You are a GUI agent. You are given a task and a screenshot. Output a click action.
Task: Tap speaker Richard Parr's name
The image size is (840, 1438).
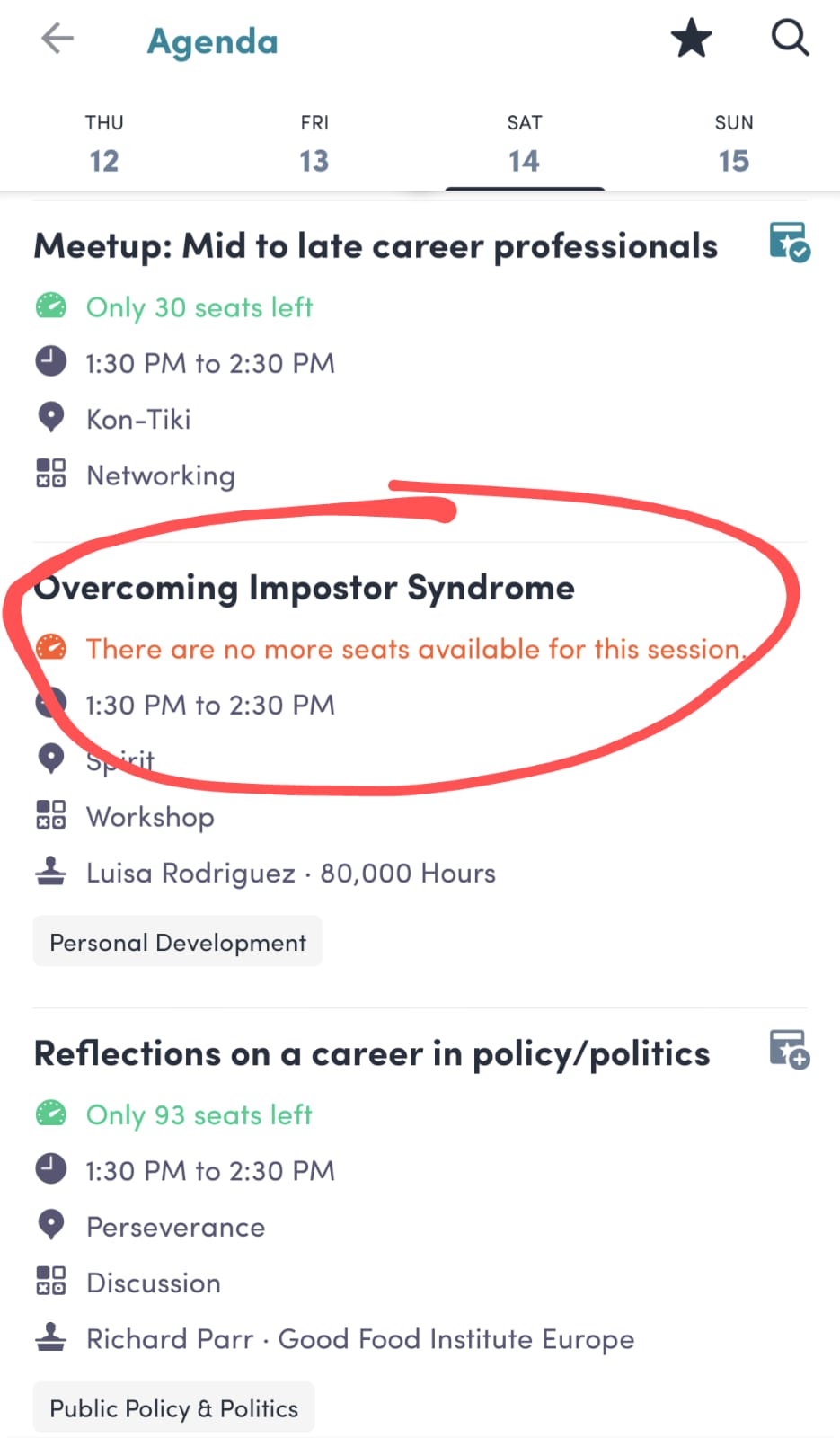(x=170, y=1339)
